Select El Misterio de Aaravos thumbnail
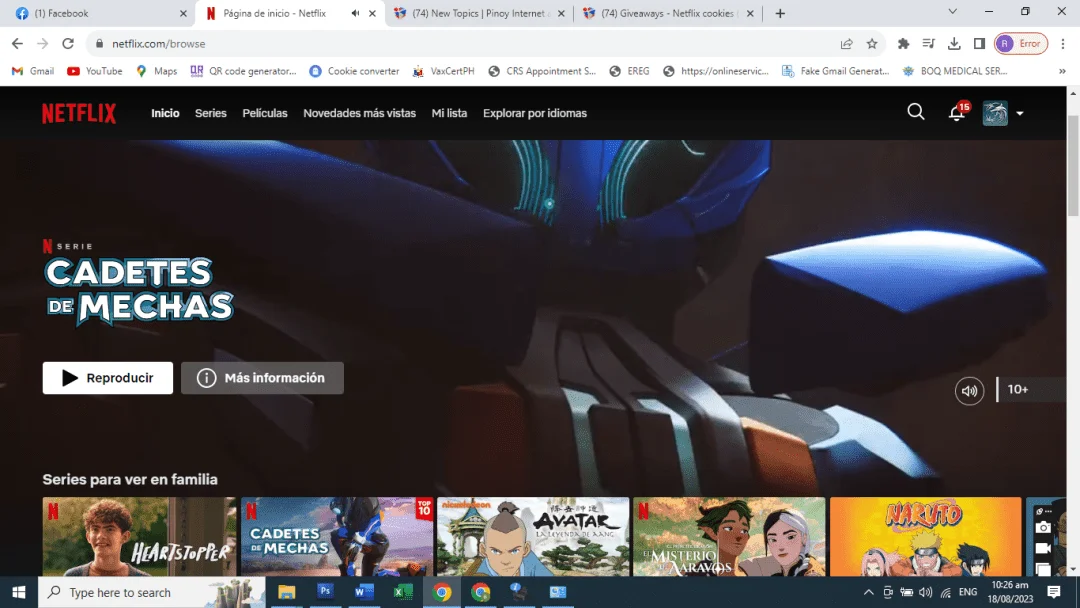 tap(729, 536)
